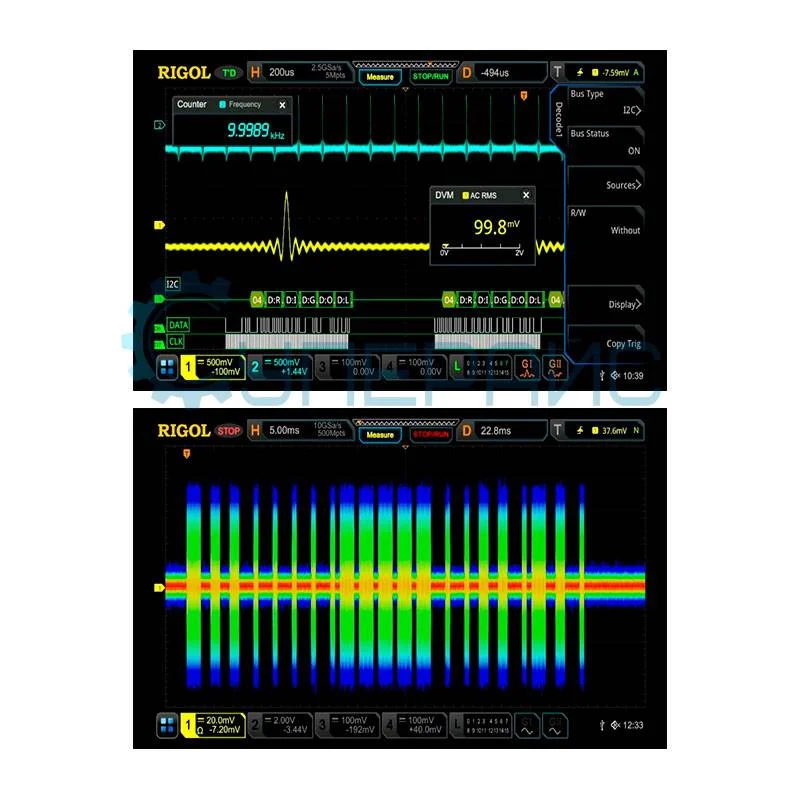The width and height of the screenshot is (800, 800).
Task: Click the I2C bus label tag
Action: (173, 284)
